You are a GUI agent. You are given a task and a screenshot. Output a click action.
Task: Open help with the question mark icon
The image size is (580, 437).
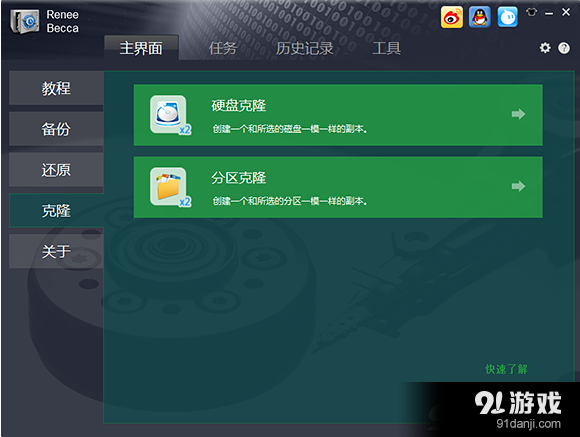564,48
